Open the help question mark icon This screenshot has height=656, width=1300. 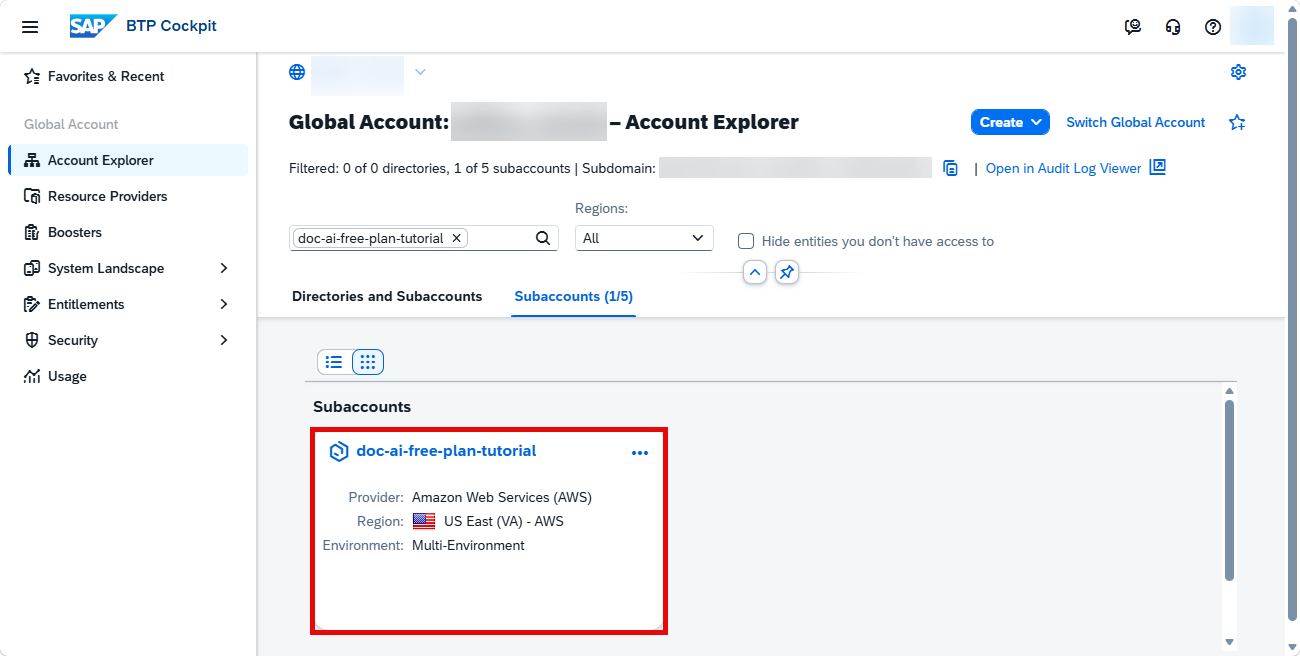click(1213, 27)
